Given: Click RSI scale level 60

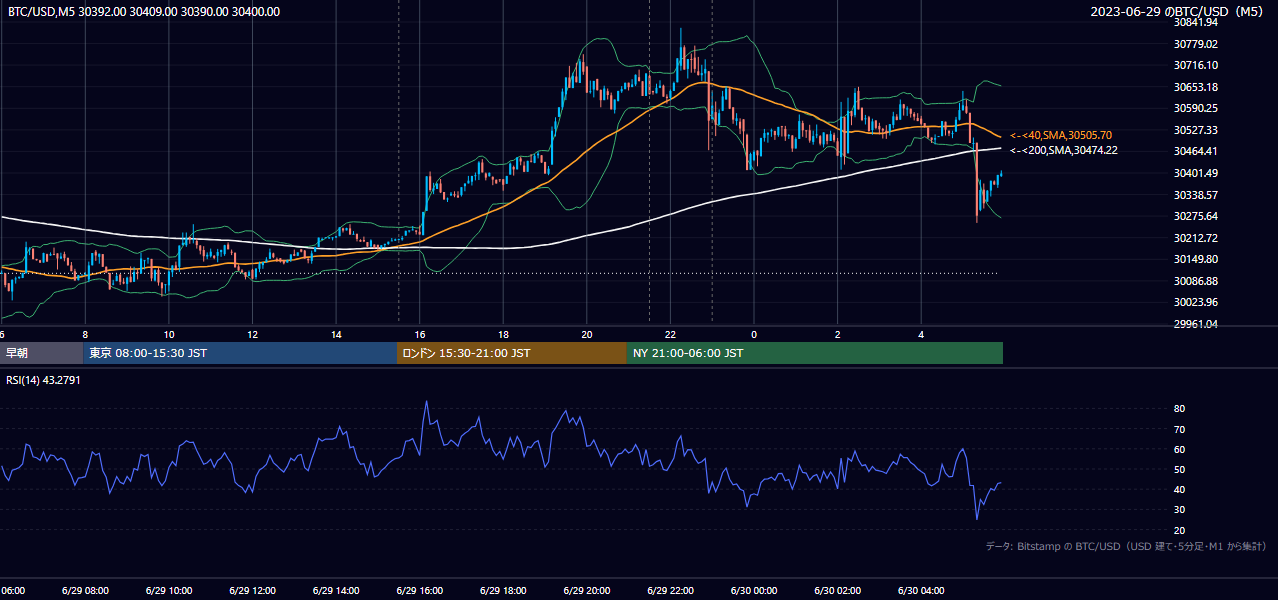Looking at the screenshot, I should [1180, 449].
